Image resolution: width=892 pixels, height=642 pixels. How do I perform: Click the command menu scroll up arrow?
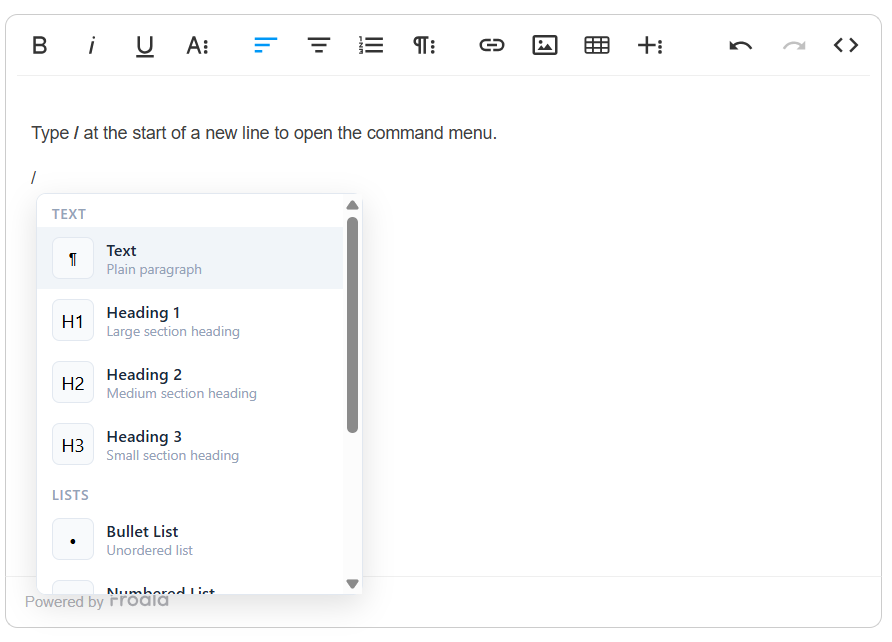click(353, 205)
